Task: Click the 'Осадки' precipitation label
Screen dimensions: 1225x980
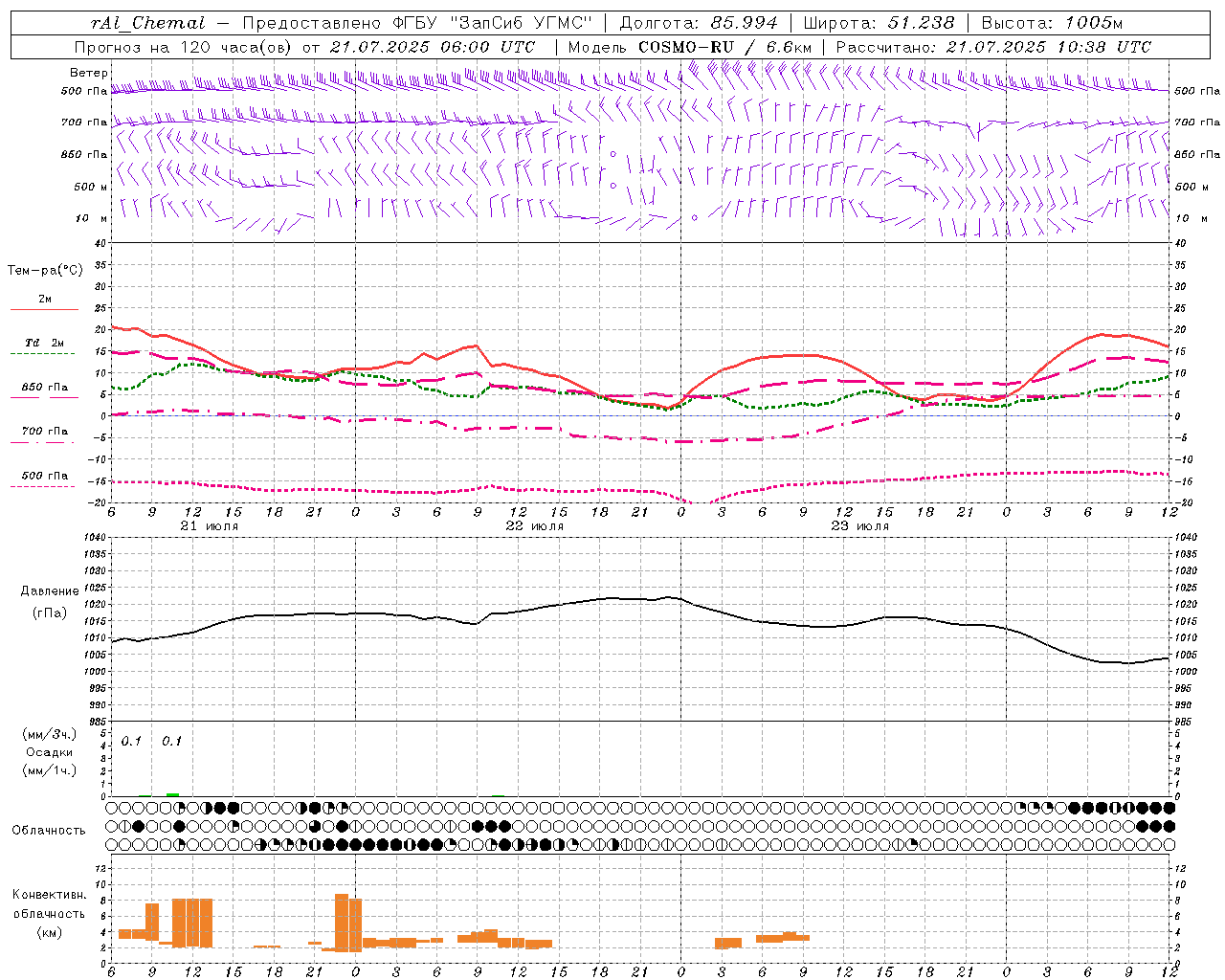Action: pyautogui.click(x=50, y=752)
